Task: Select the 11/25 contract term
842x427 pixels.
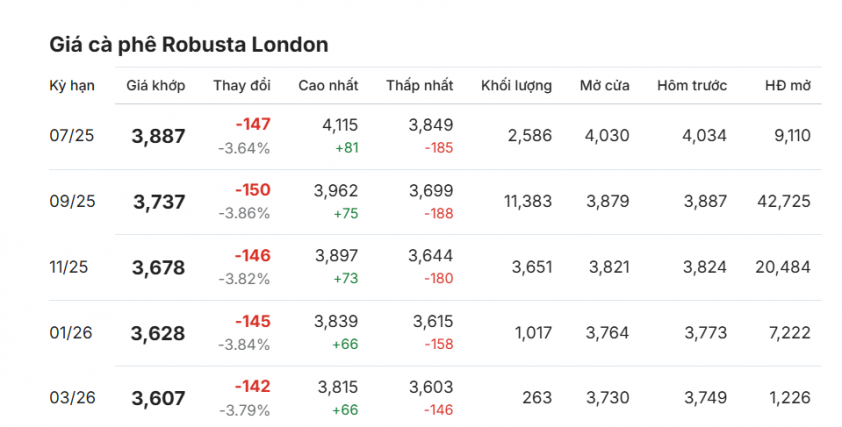Action: [72, 267]
